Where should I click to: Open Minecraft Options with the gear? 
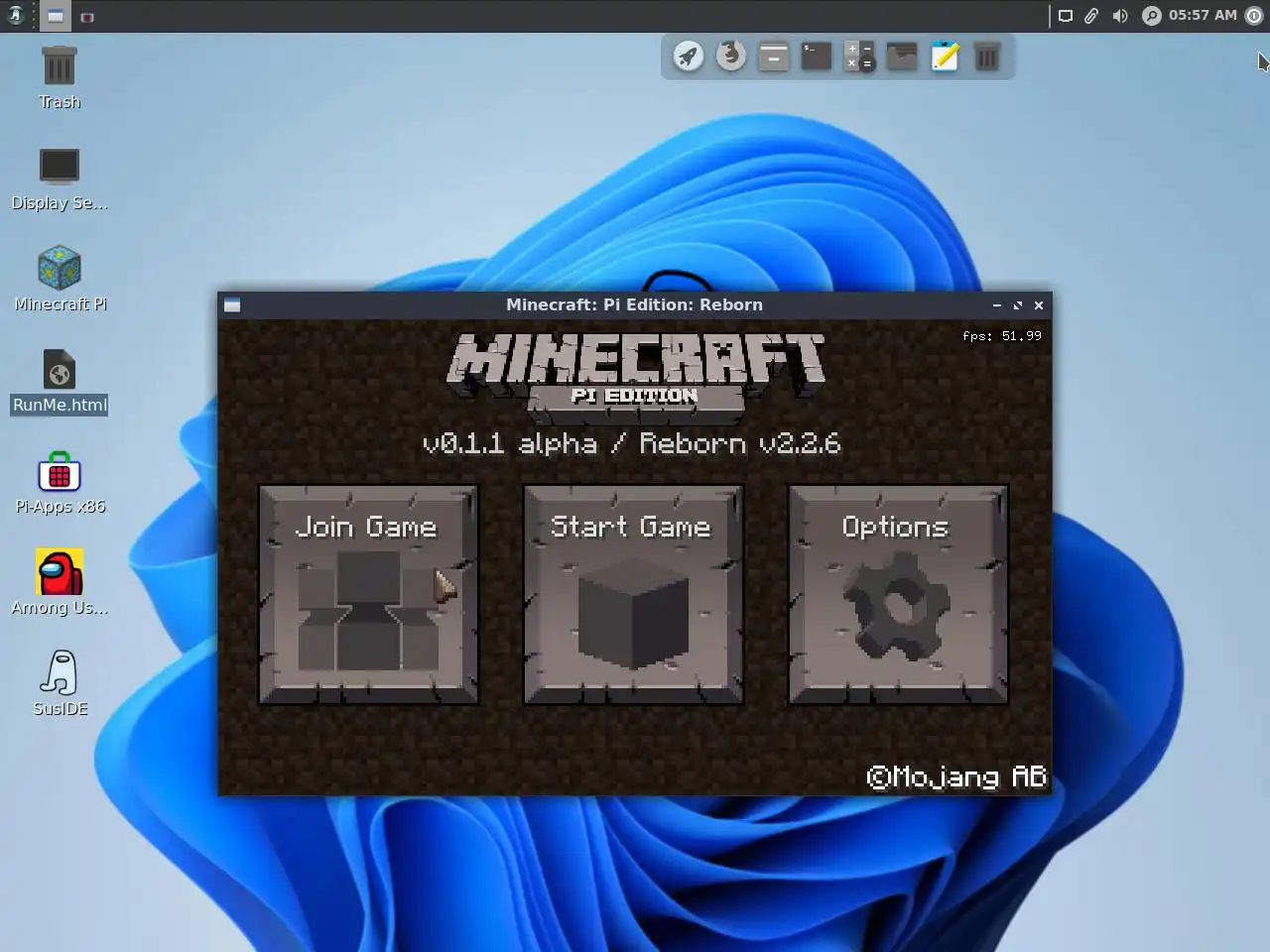[898, 595]
